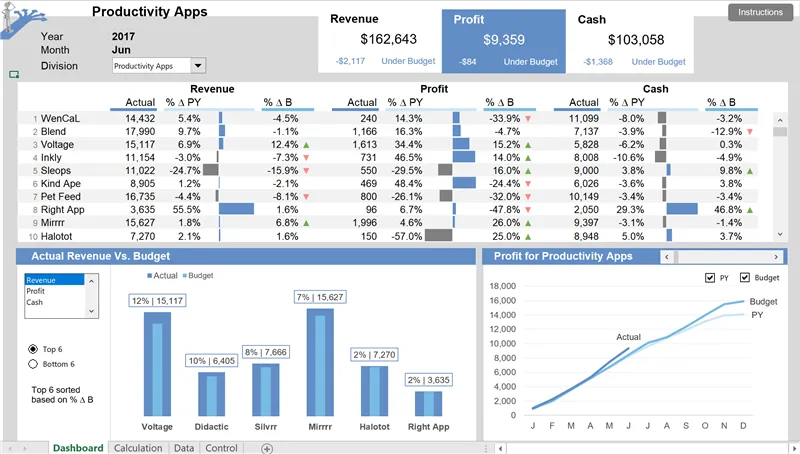Click the small green cell icon below the logo

click(x=14, y=74)
